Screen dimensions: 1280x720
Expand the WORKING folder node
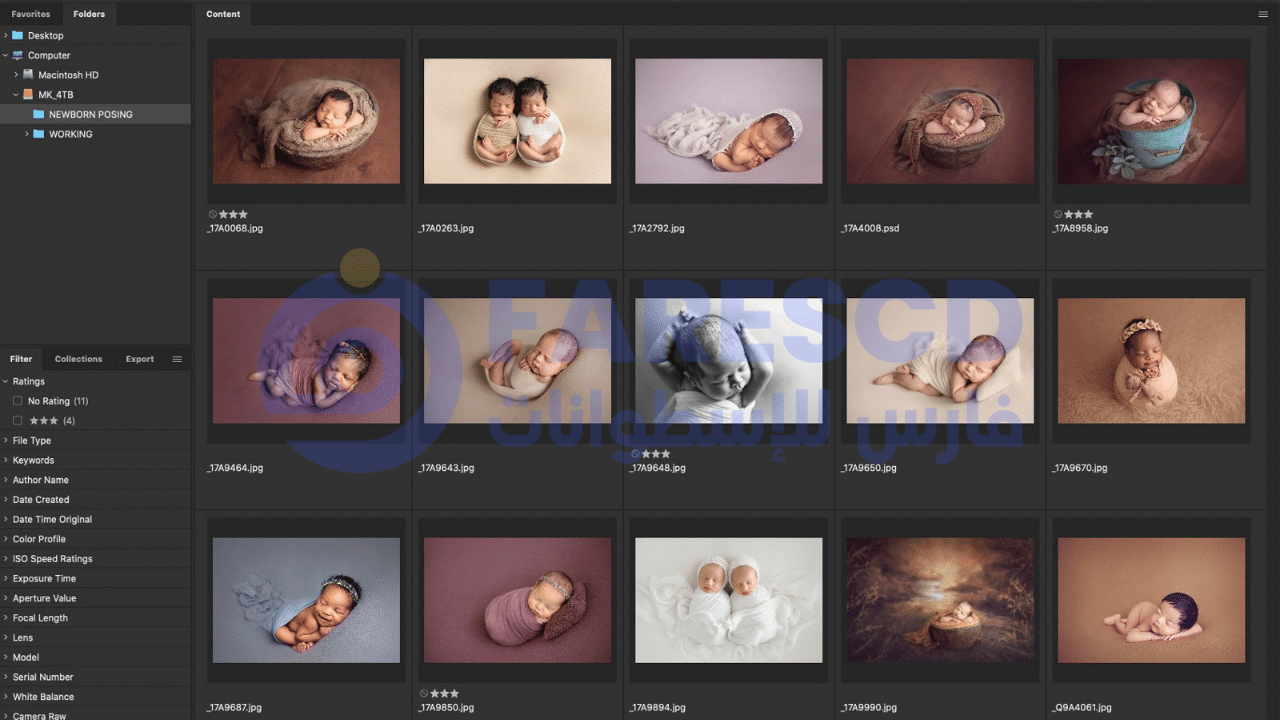pos(27,134)
